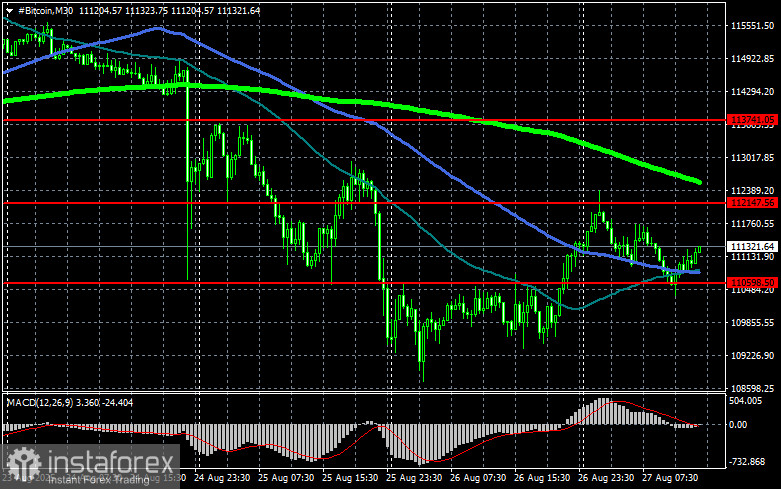Select the #Bitcoin,M30 chart title

[45, 10]
